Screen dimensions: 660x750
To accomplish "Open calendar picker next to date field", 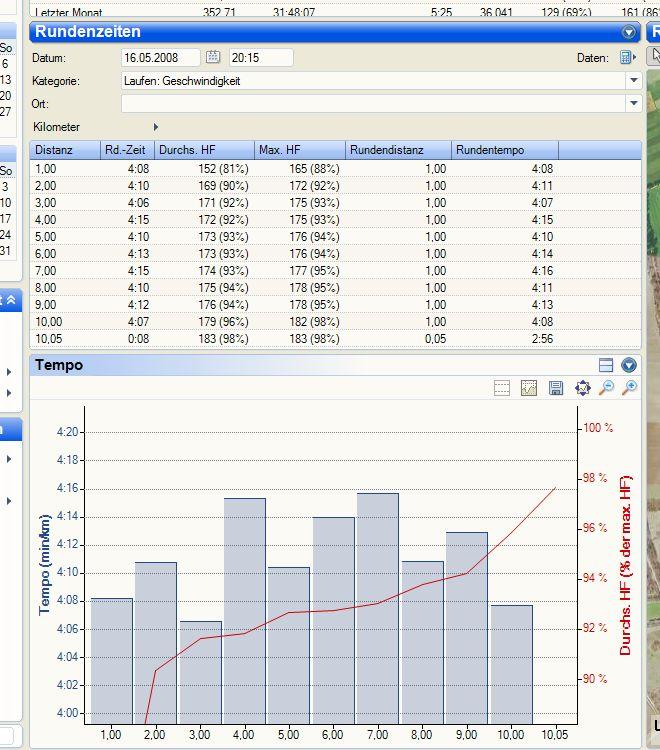I will click(213, 57).
